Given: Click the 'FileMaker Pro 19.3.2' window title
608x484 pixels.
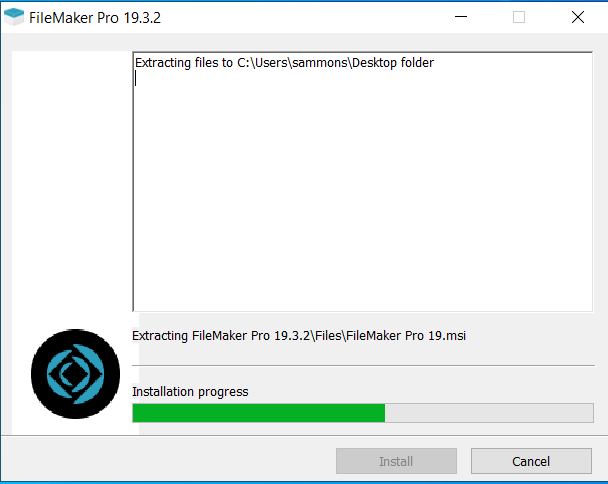Looking at the screenshot, I should (95, 18).
